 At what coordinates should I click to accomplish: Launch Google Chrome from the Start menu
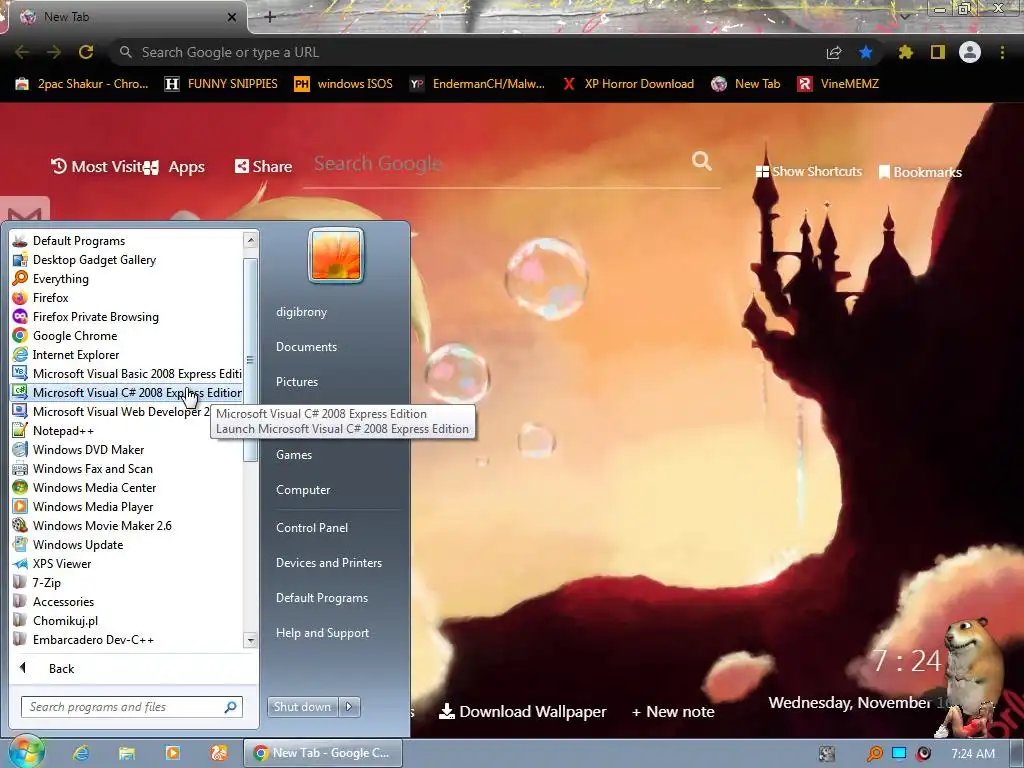click(127, 336)
